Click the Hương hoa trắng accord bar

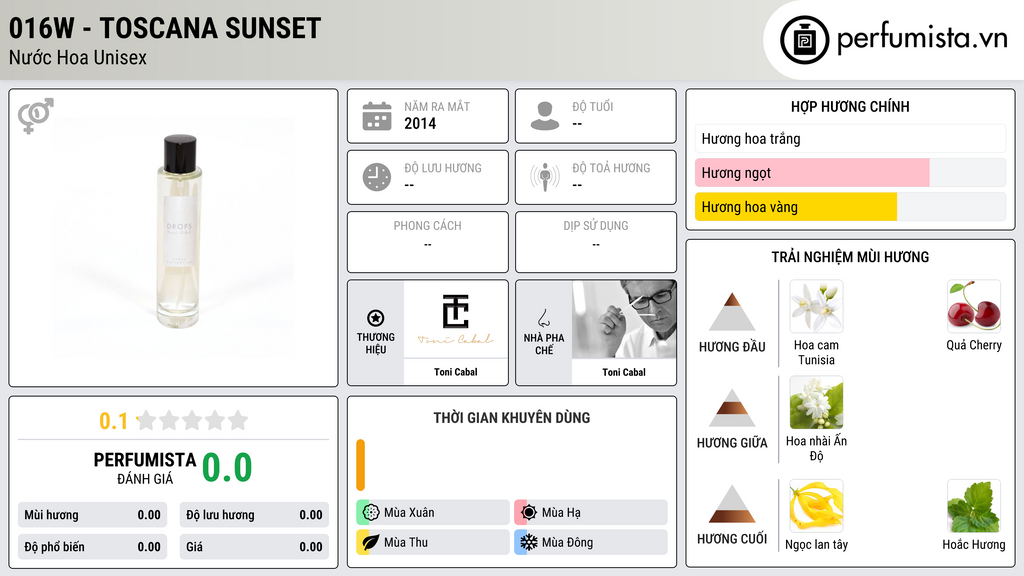coord(850,138)
